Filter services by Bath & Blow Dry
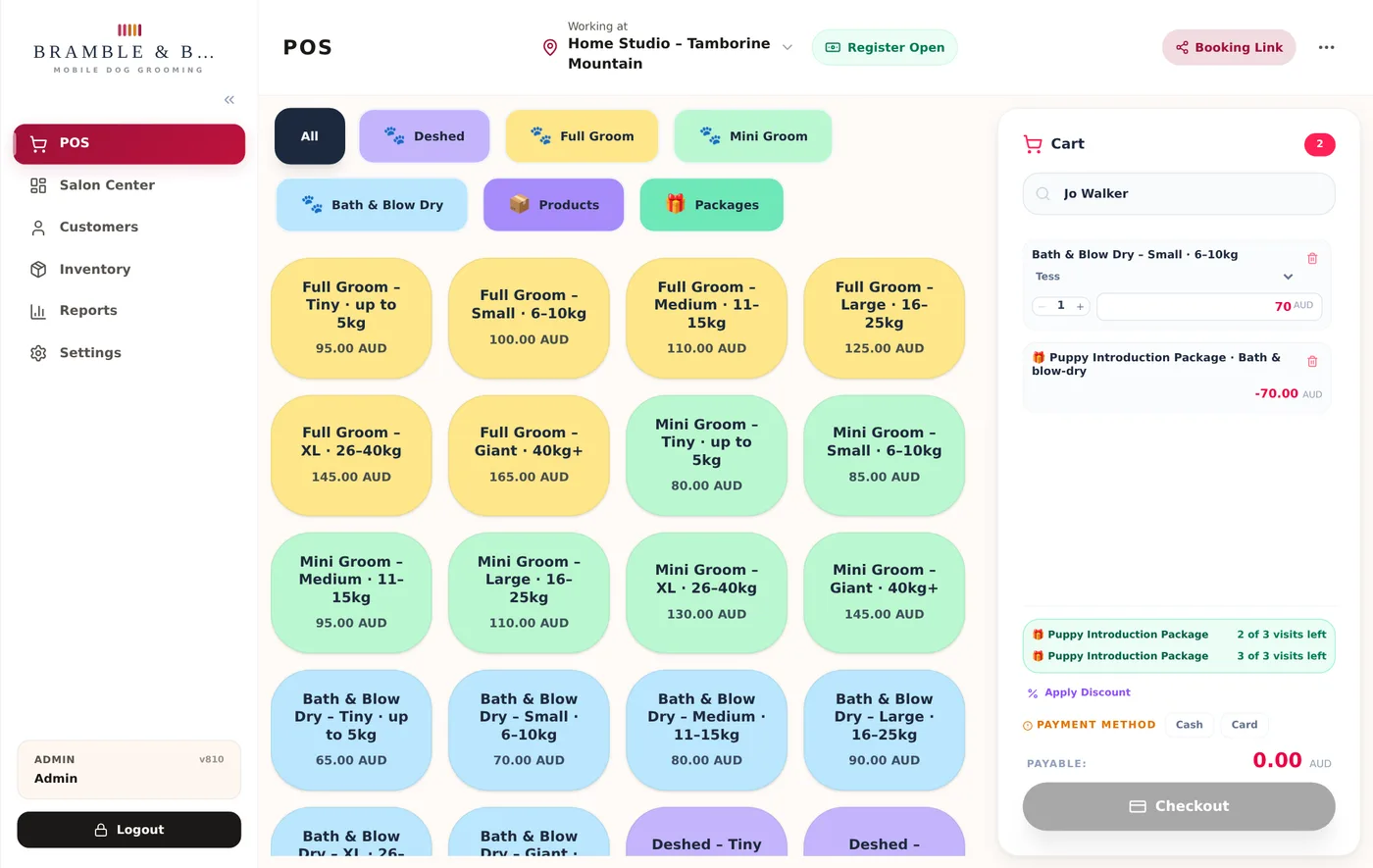 372,205
